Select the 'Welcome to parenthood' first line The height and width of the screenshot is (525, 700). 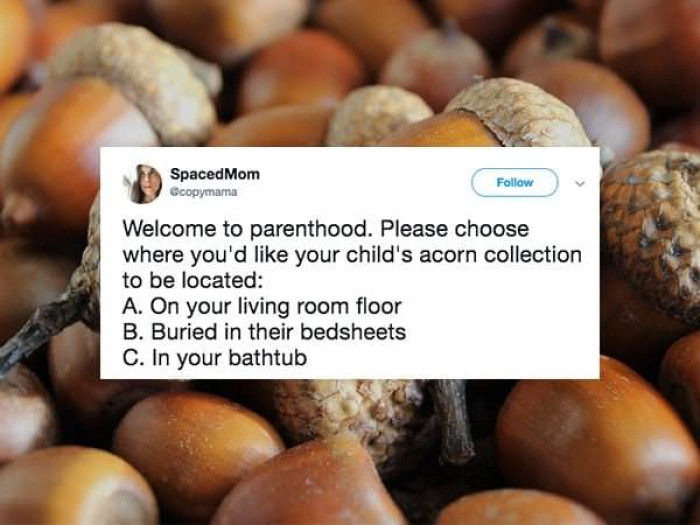click(x=326, y=229)
